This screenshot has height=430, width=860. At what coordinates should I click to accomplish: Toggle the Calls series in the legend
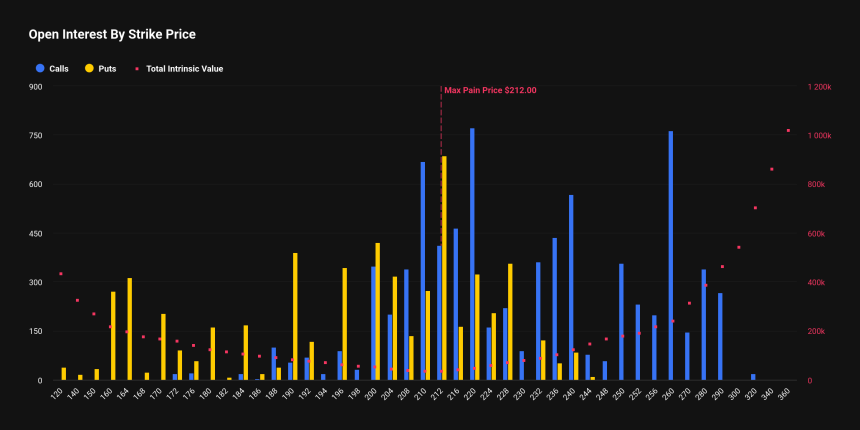pos(58,69)
